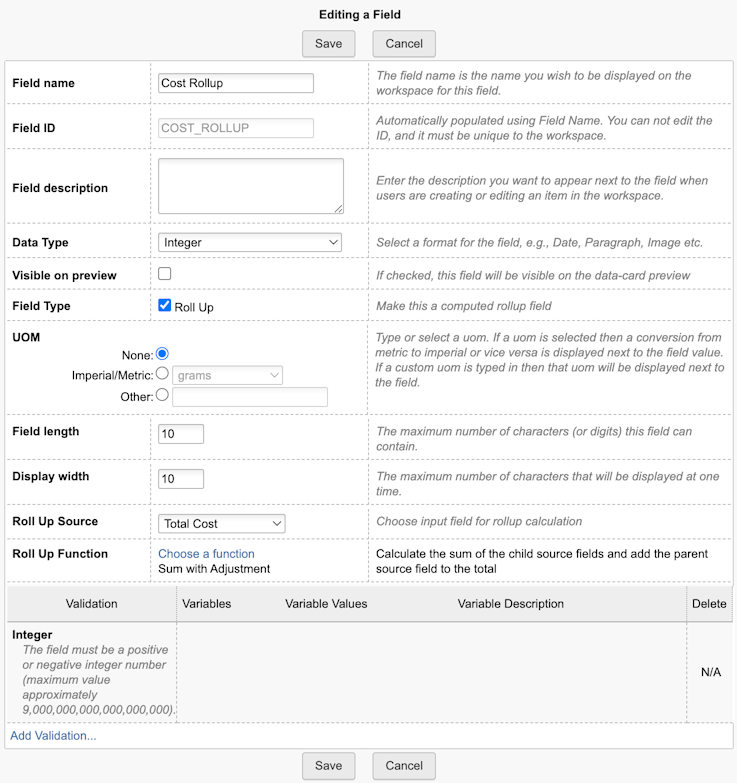
Task: Open the Choose a function link
Action: point(206,554)
